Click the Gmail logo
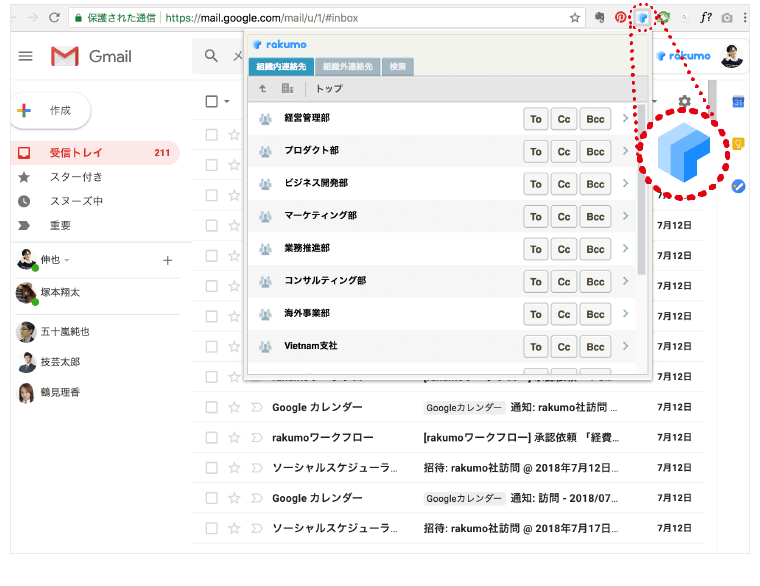This screenshot has height=586, width=760. [91, 56]
